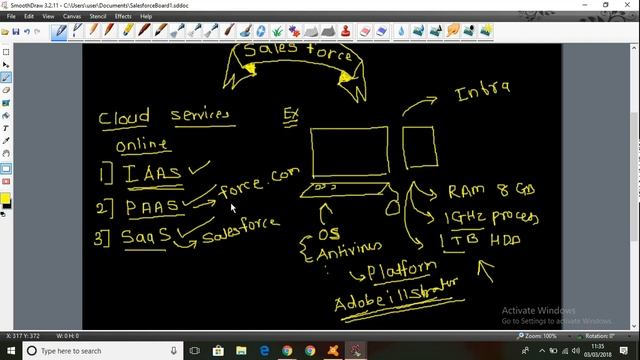Open the Help menu
The image size is (640, 360).
point(146,16)
